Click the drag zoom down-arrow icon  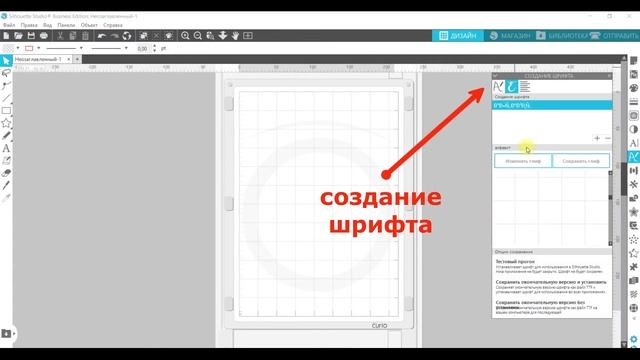(223, 36)
